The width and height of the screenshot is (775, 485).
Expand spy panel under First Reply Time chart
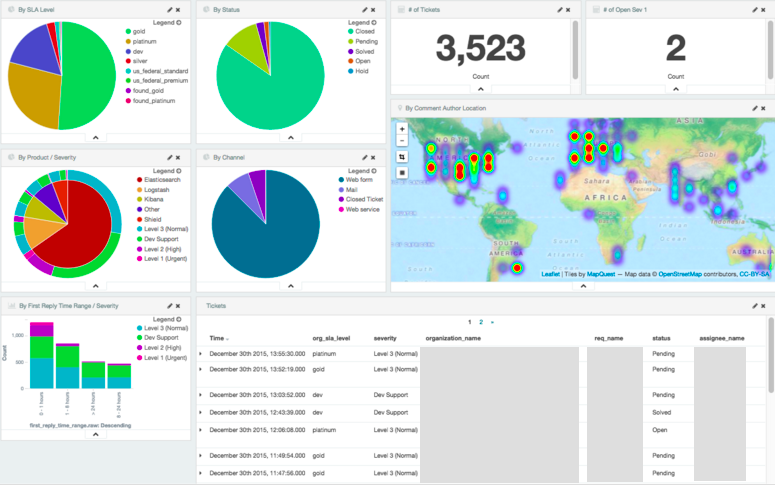click(x=96, y=435)
